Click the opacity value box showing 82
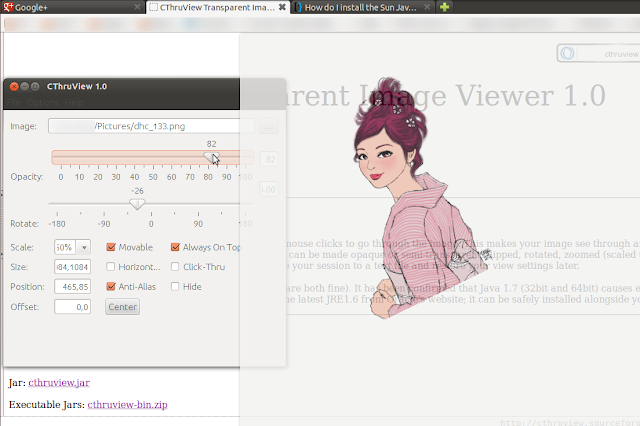The width and height of the screenshot is (640, 426). pyautogui.click(x=269, y=159)
